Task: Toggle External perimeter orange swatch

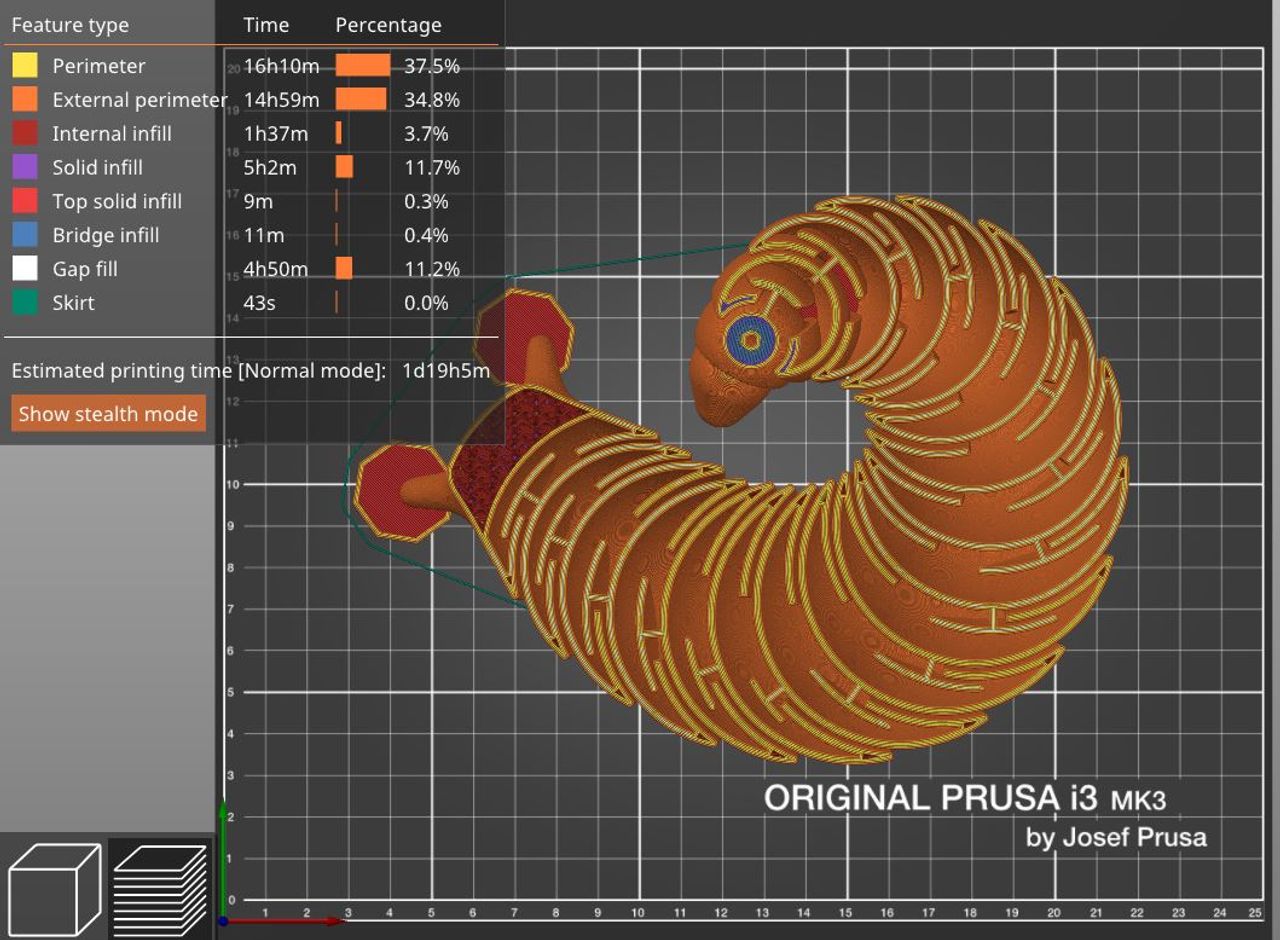Action: (x=25, y=99)
